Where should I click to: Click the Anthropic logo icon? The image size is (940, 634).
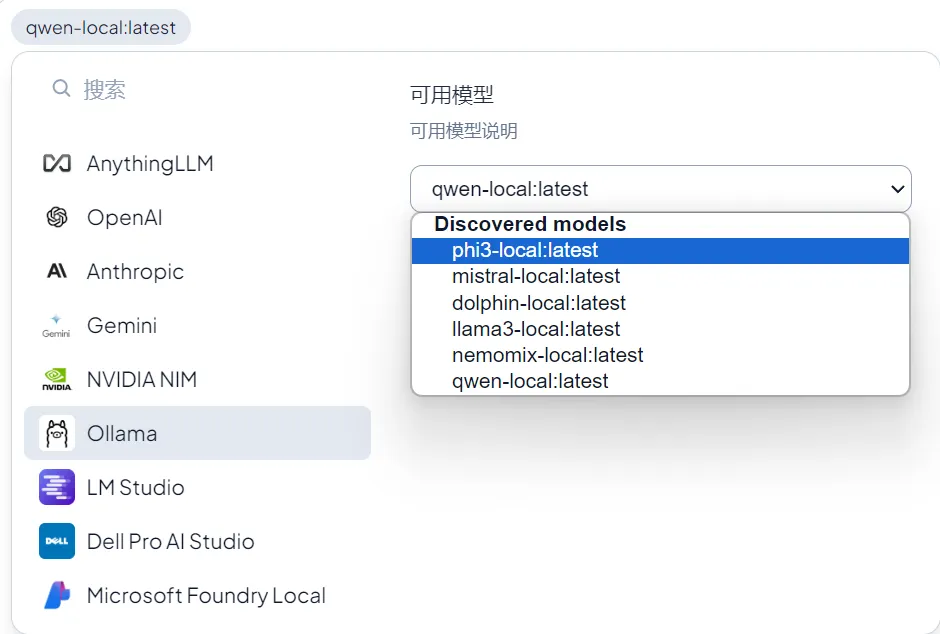[x=57, y=271]
